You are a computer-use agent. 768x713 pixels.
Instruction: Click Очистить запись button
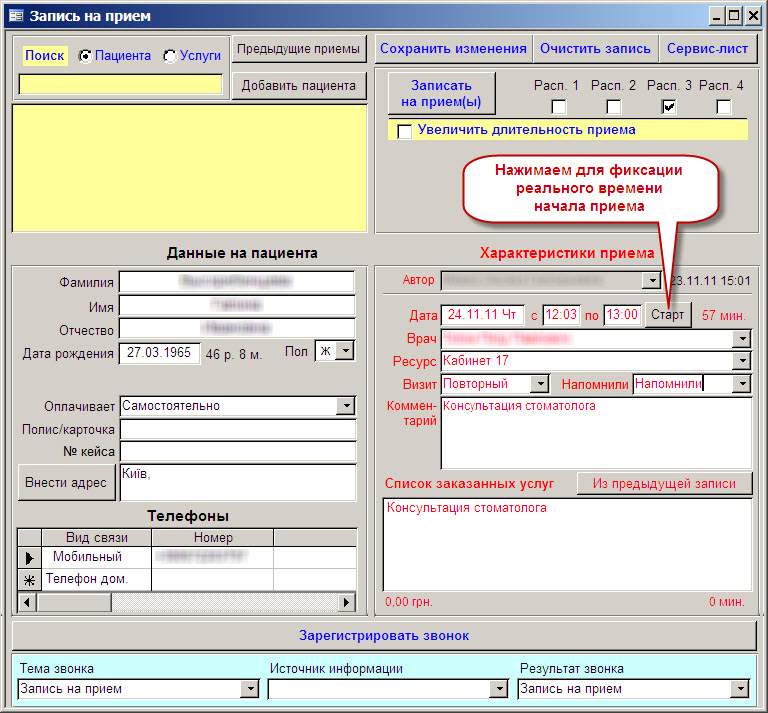pos(595,49)
